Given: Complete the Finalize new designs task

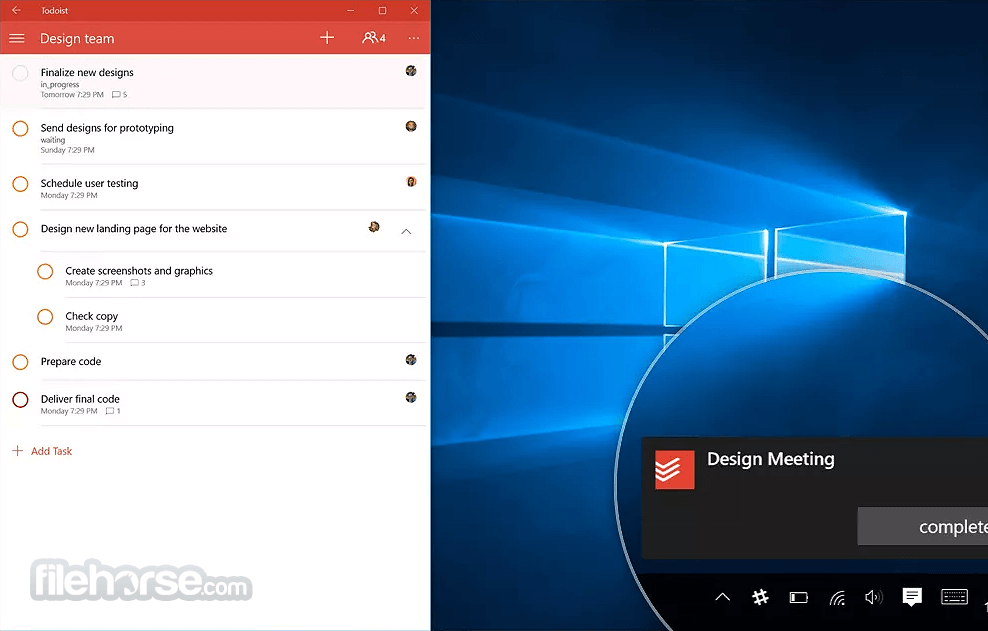Looking at the screenshot, I should pos(20,73).
